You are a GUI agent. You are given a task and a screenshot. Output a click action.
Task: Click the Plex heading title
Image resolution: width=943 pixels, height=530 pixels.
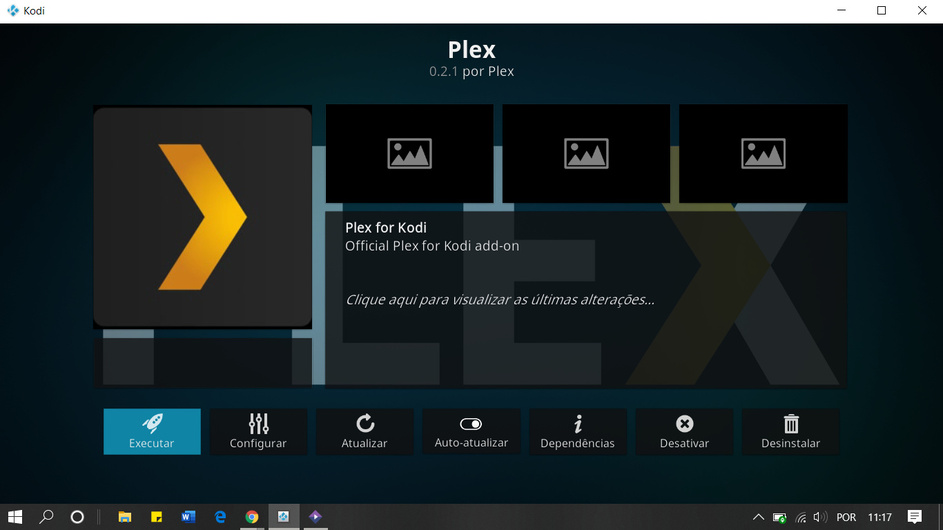472,49
